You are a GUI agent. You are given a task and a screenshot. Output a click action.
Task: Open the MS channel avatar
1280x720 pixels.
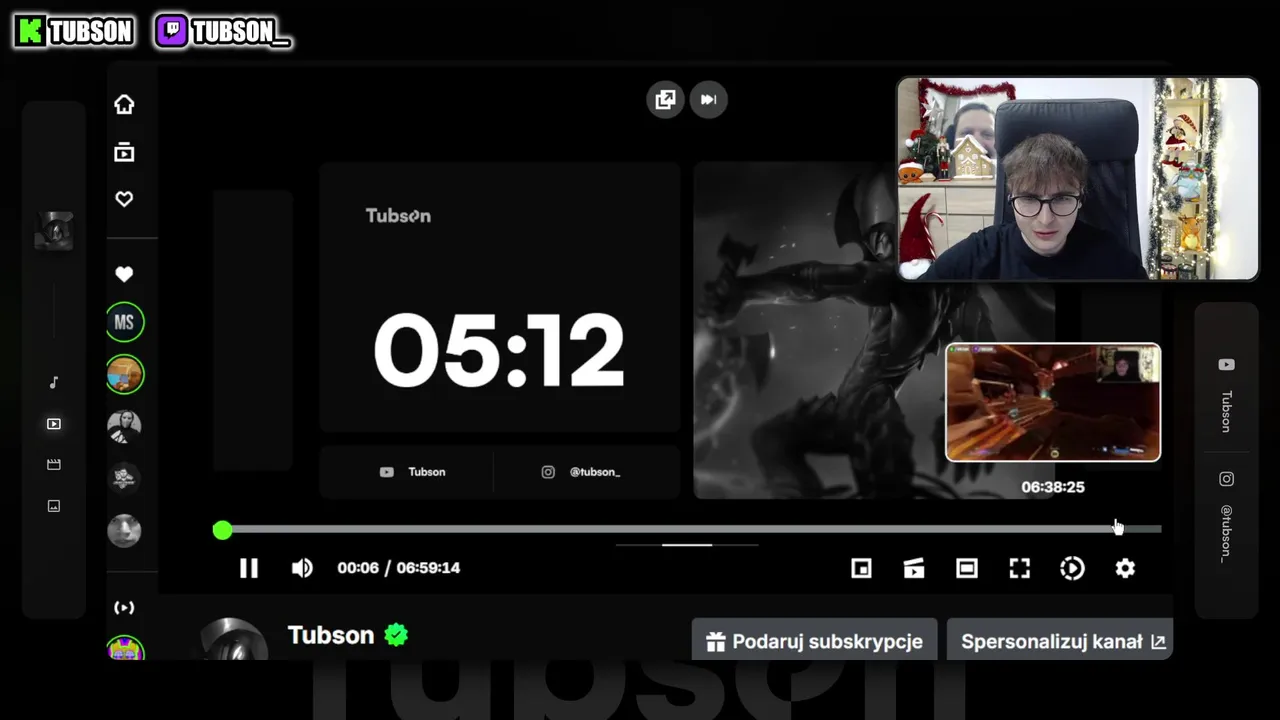(125, 322)
